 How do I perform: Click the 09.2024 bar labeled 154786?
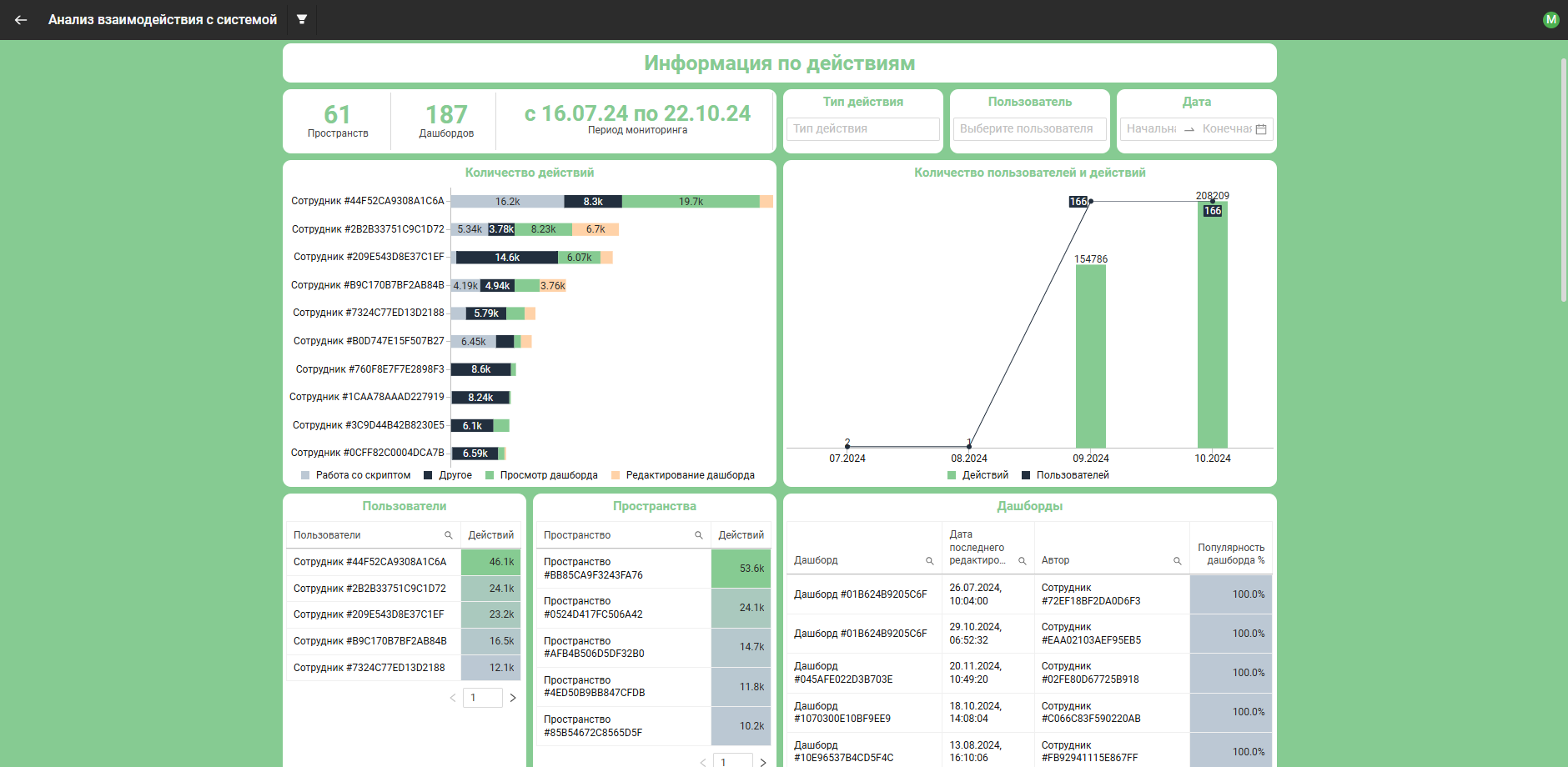pyautogui.click(x=1091, y=356)
